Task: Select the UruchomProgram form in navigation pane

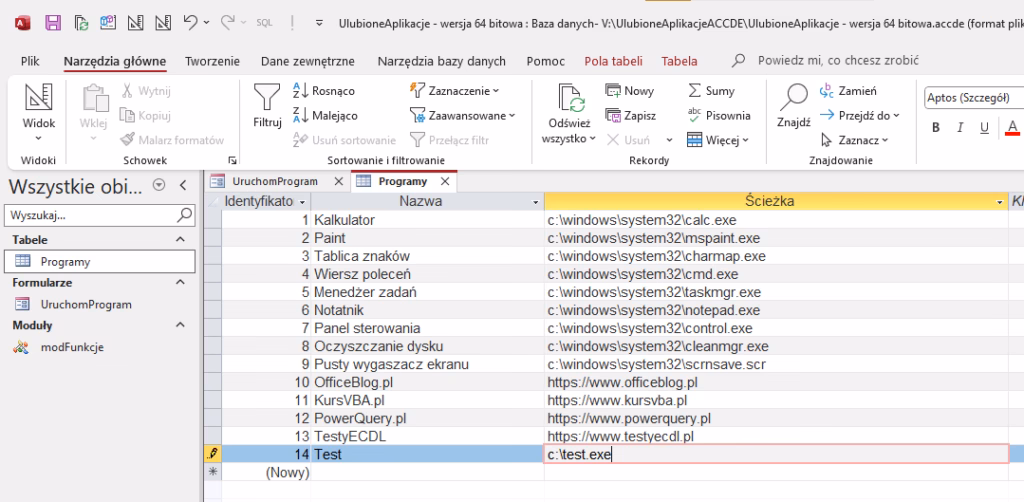Action: coord(100,304)
